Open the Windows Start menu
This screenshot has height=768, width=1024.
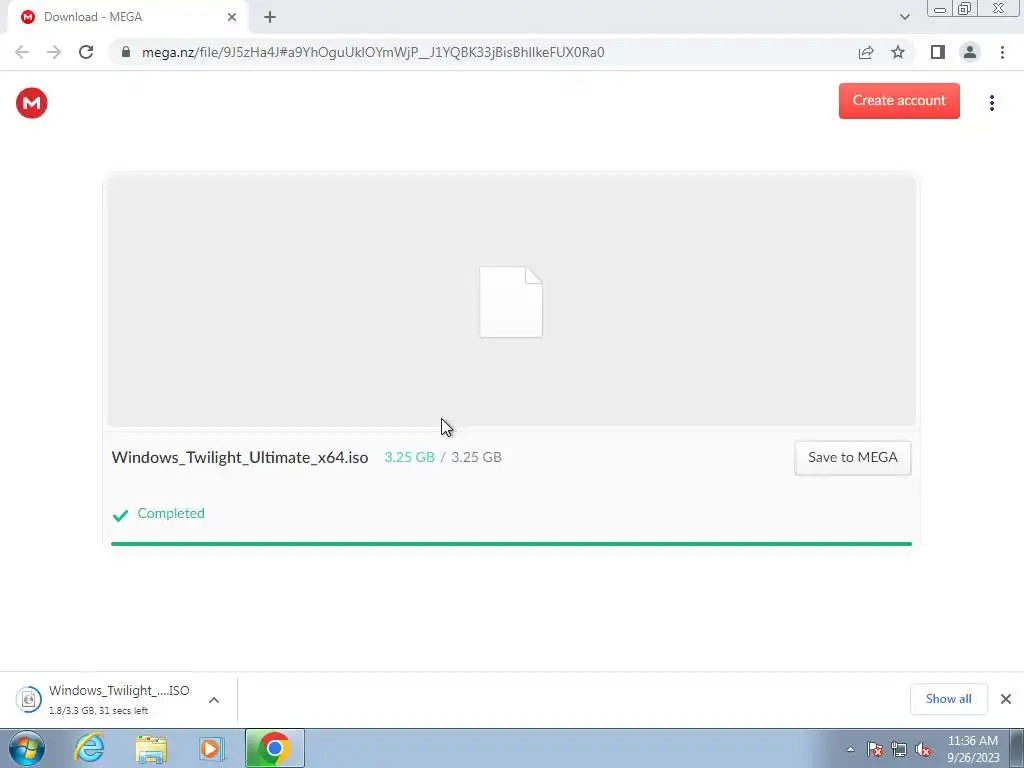(27, 748)
